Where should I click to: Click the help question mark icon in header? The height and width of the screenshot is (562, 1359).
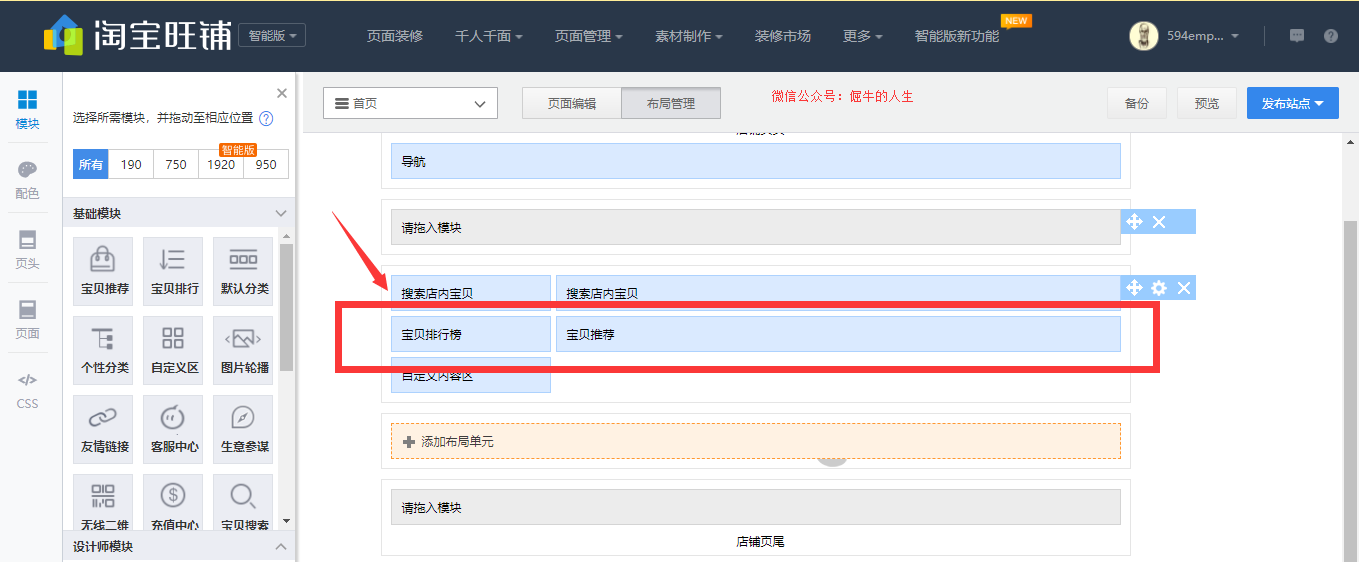[1330, 36]
